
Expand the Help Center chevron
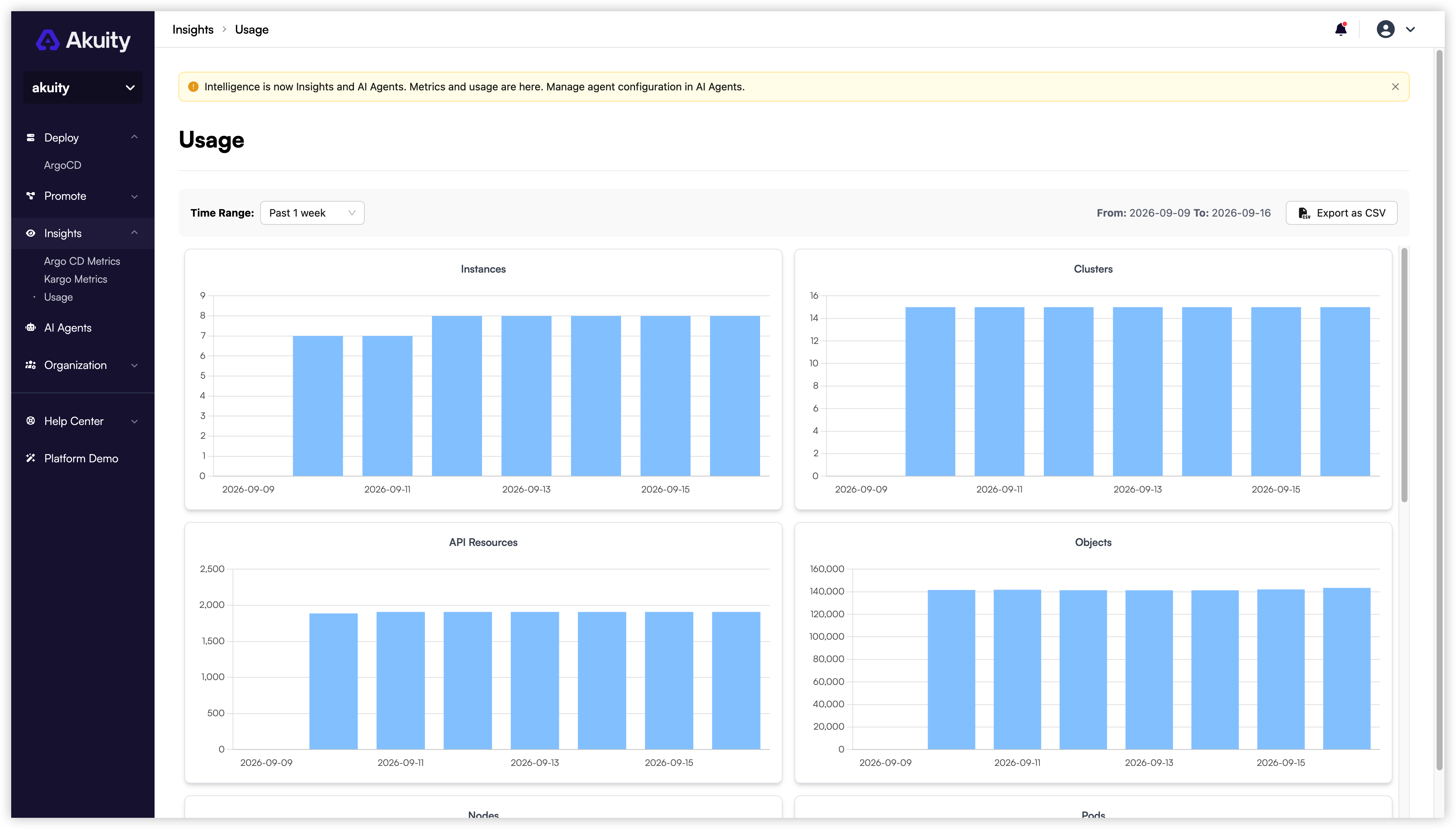134,421
